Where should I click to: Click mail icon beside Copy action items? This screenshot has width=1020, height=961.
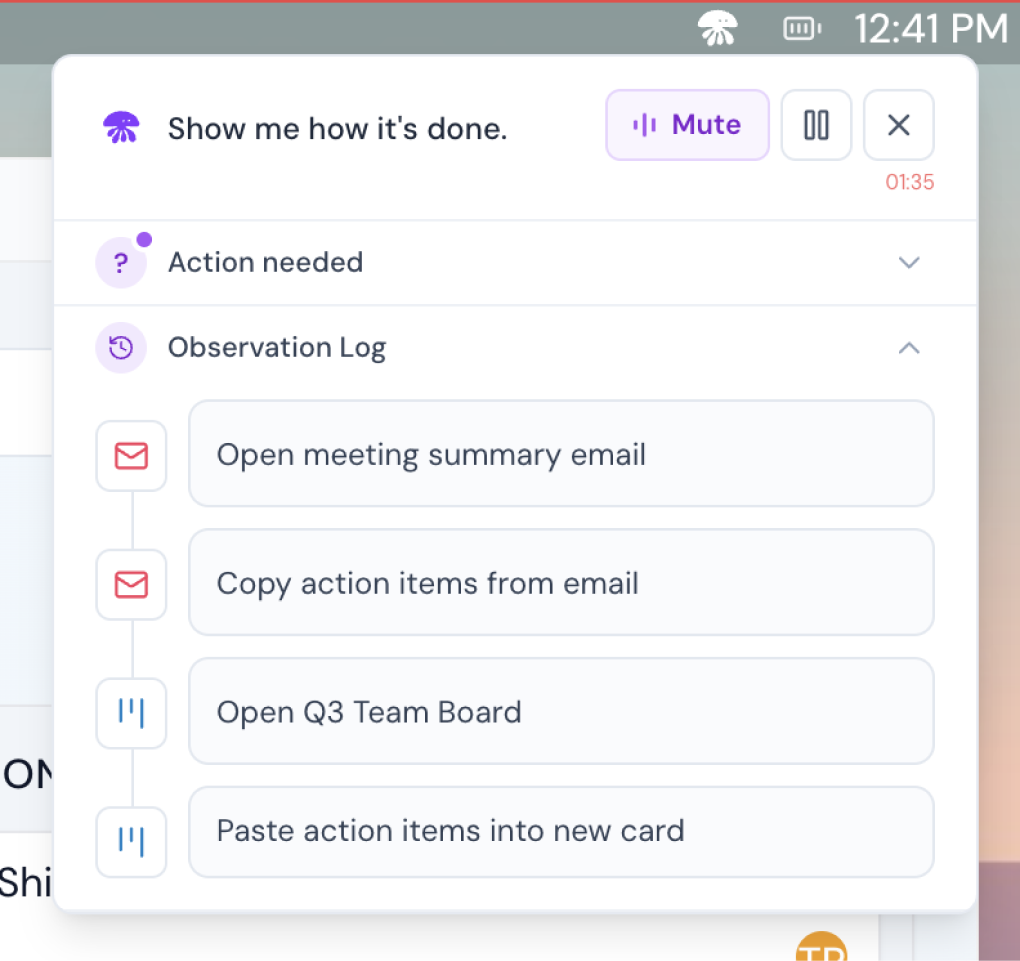131,584
